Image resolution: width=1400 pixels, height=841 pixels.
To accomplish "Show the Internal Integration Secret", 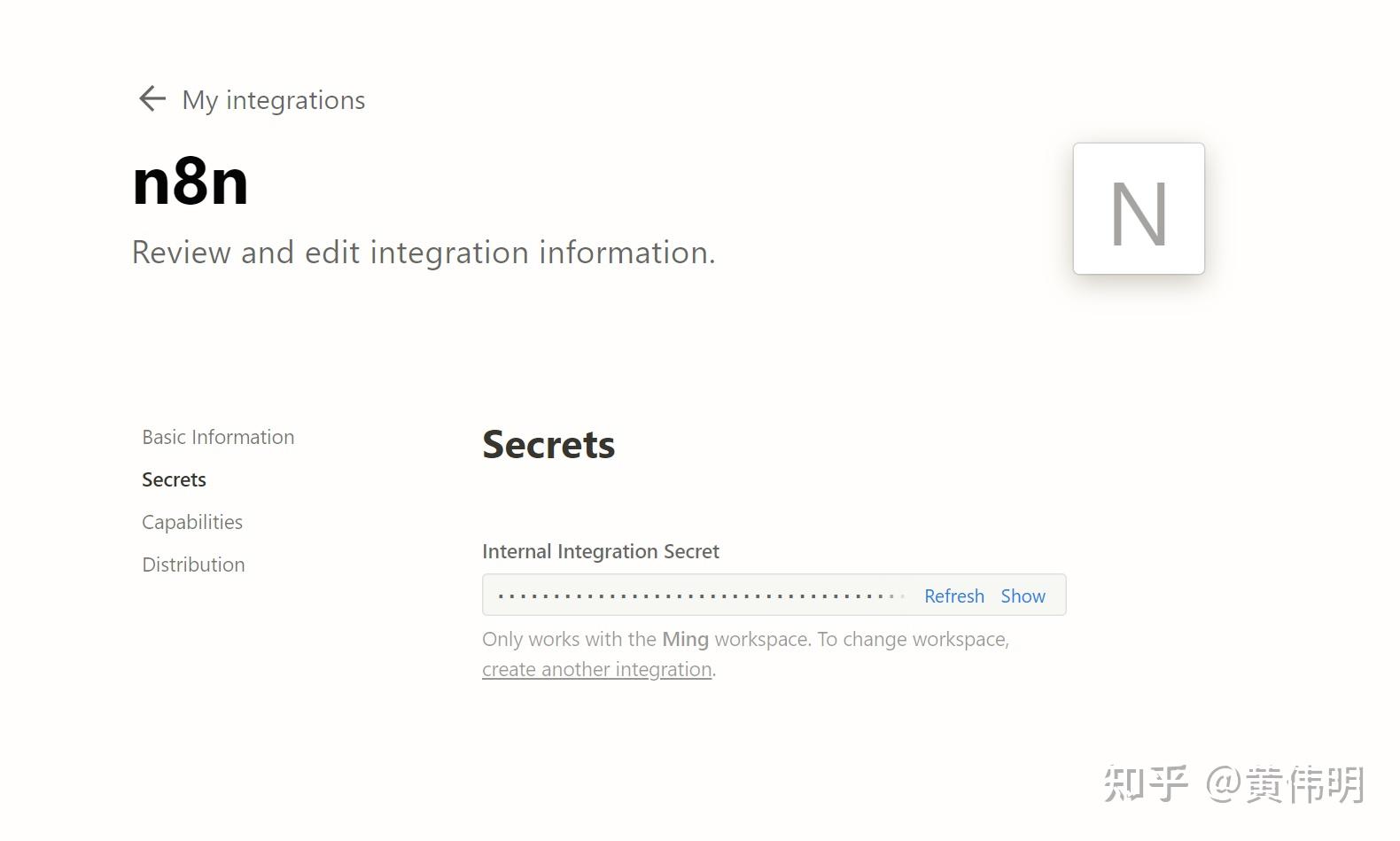I will pyautogui.click(x=1023, y=596).
